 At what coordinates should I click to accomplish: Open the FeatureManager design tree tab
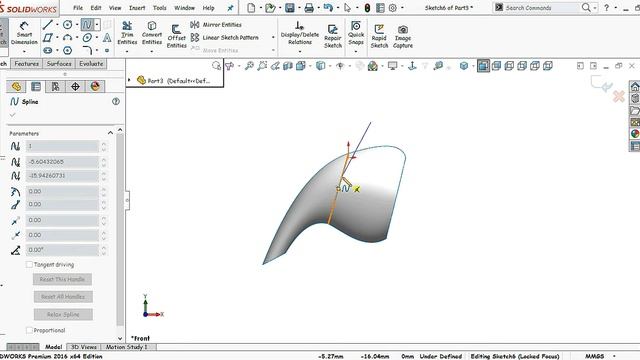pyautogui.click(x=16, y=87)
